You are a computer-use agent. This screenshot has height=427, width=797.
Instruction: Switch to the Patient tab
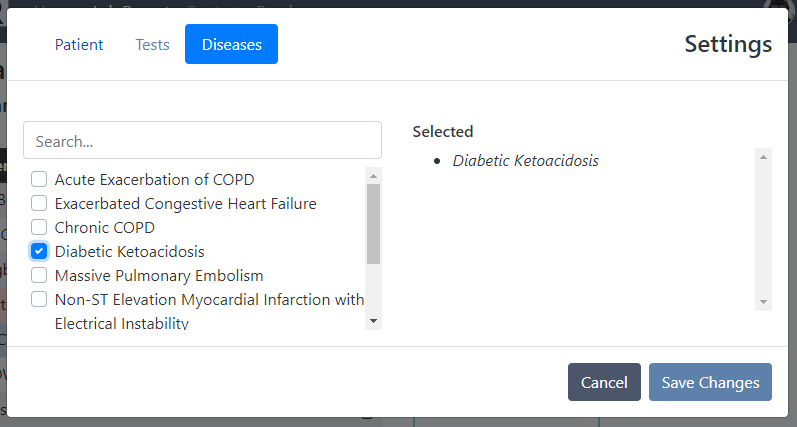coord(79,44)
